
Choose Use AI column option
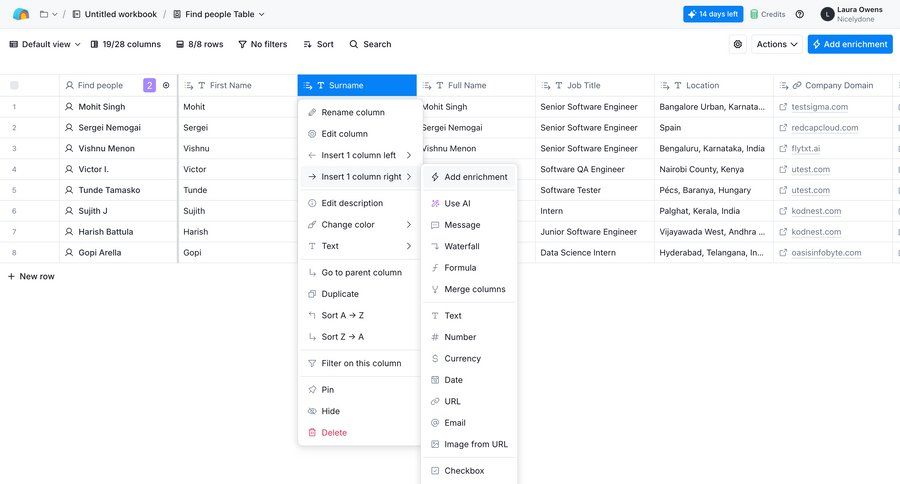[x=468, y=203]
